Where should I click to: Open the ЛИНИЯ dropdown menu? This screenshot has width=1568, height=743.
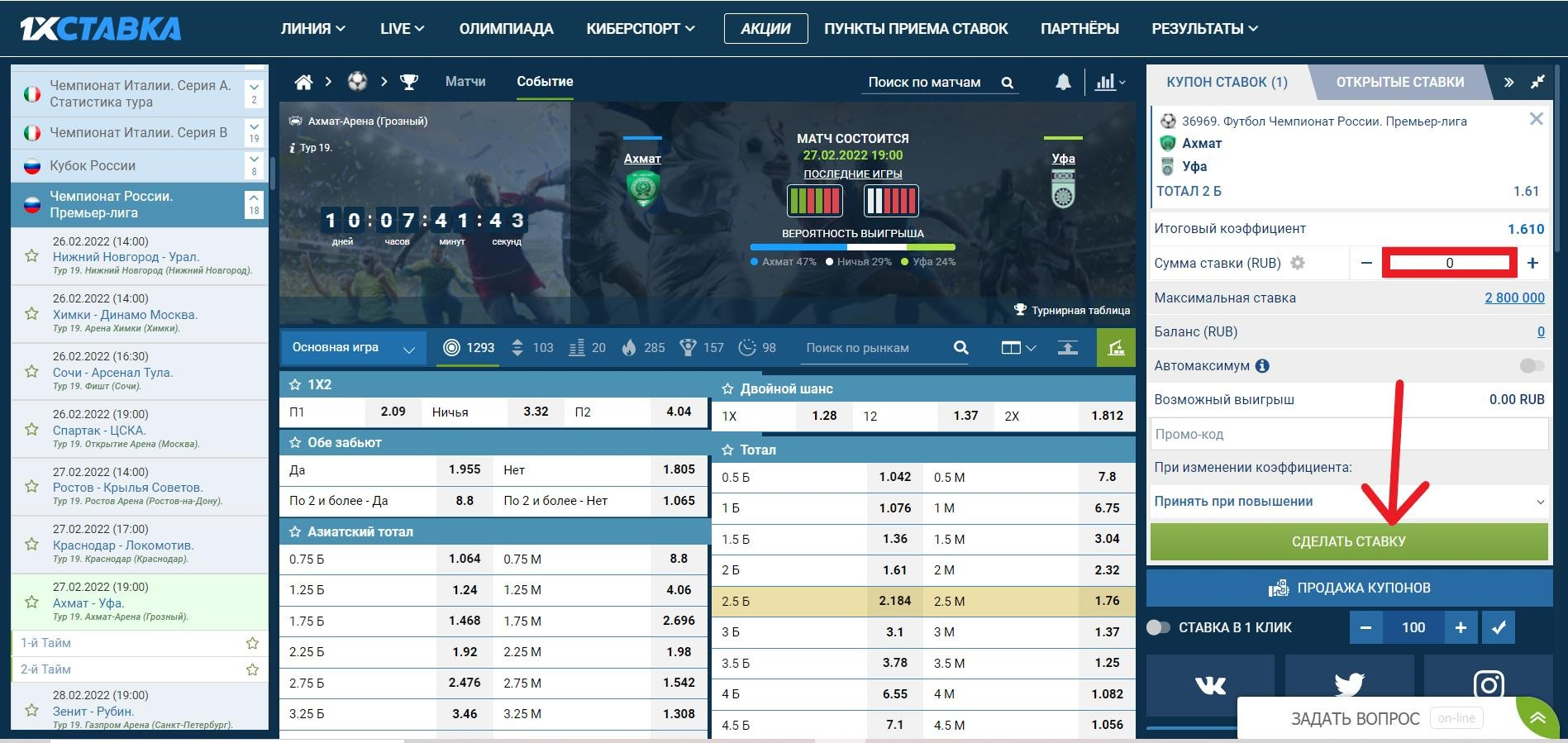click(x=313, y=28)
